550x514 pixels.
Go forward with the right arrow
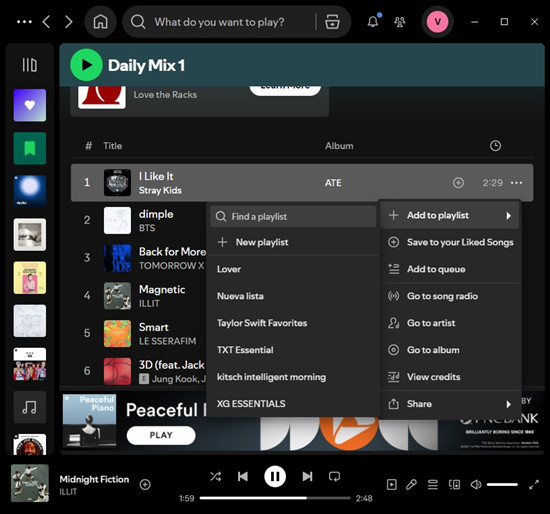[69, 22]
